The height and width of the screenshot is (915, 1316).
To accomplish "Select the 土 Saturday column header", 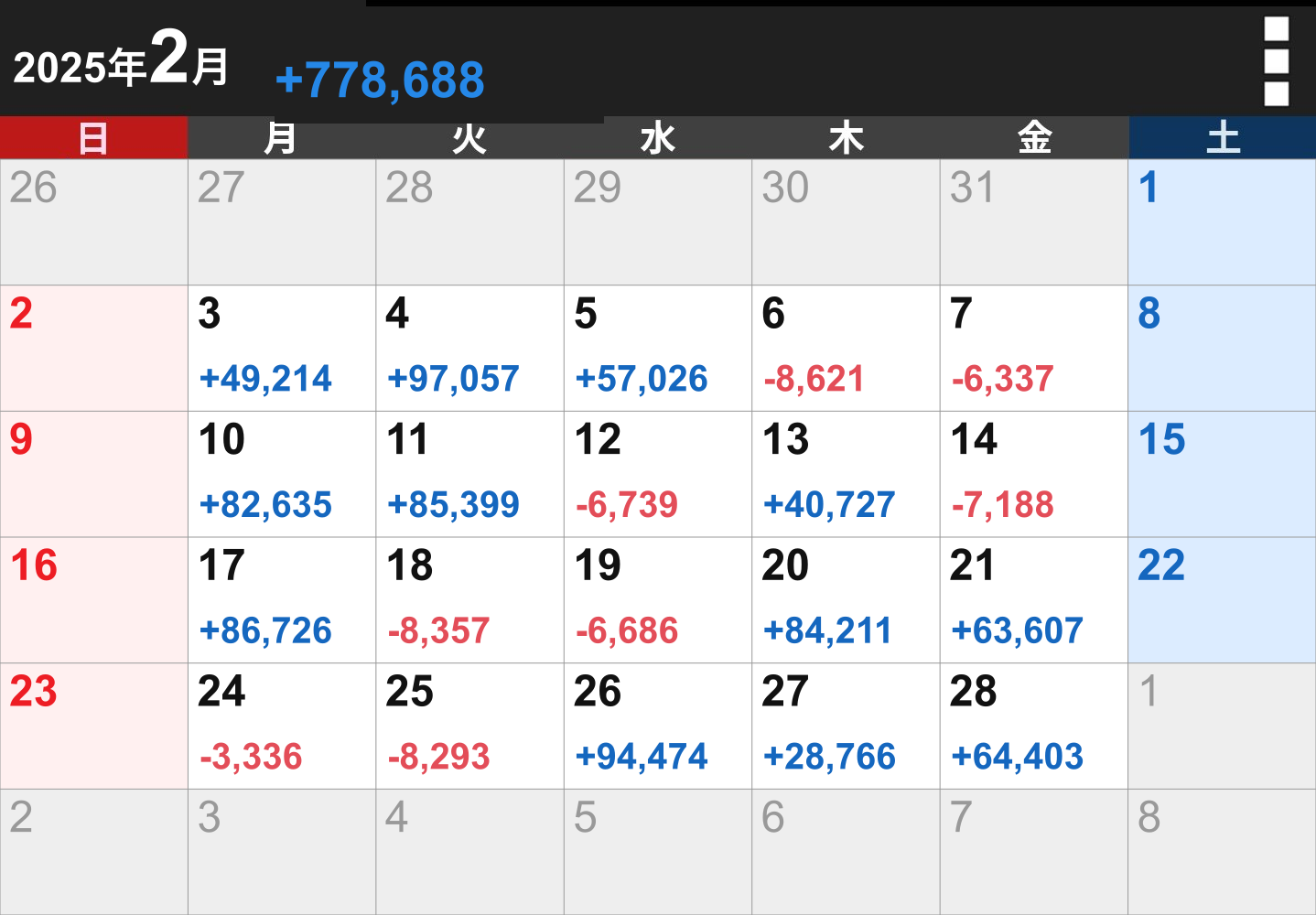I will 1223,138.
